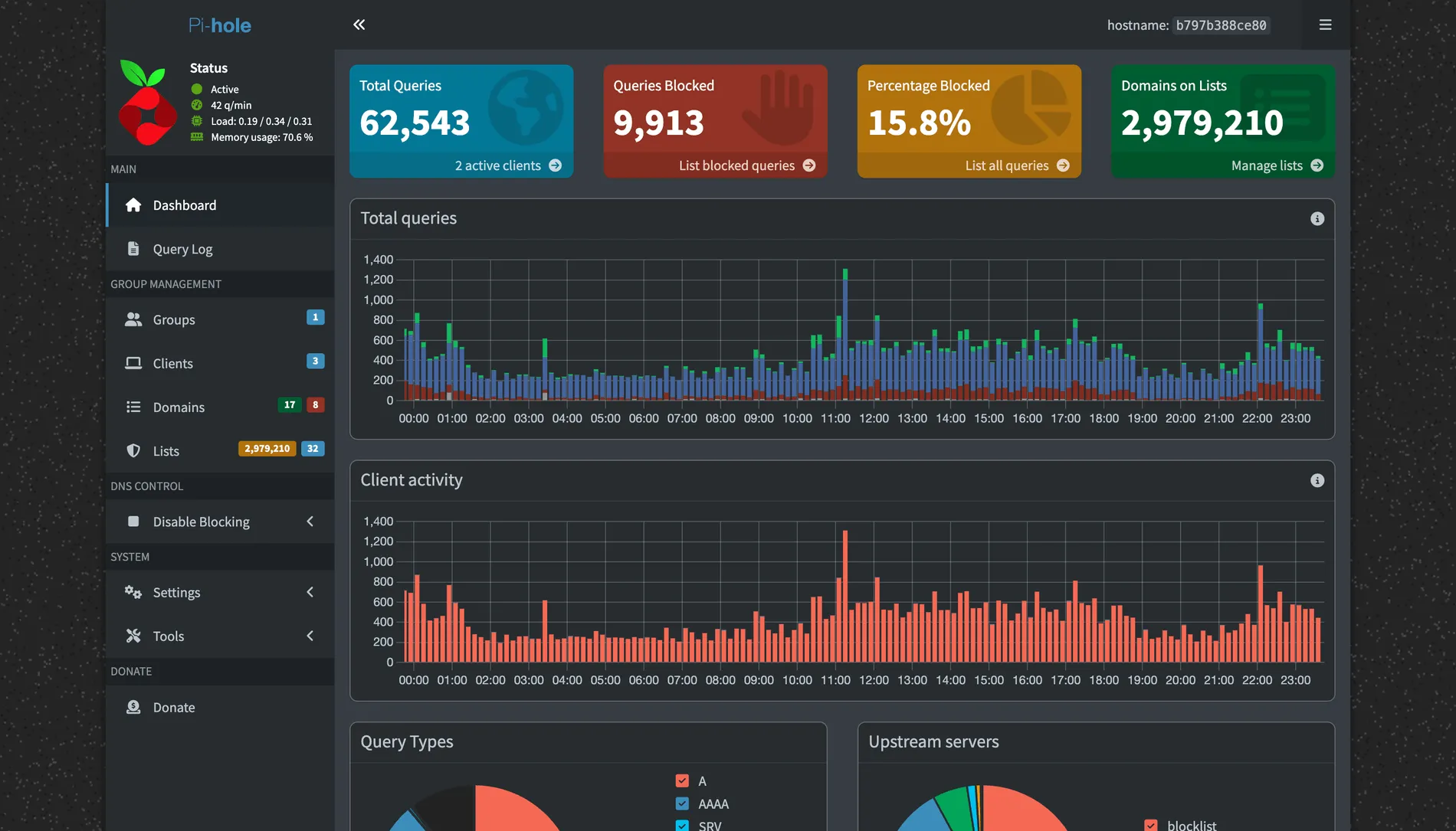Click the Total Queries 62,543 value
The image size is (1456, 831).
point(415,123)
